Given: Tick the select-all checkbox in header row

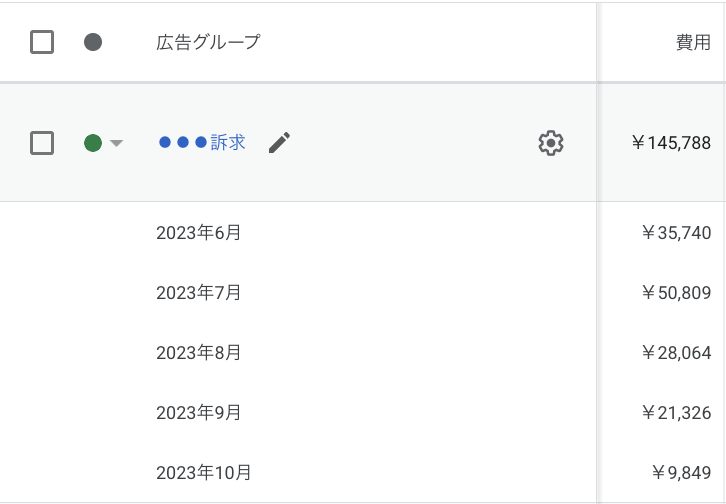Looking at the screenshot, I should coord(42,42).
